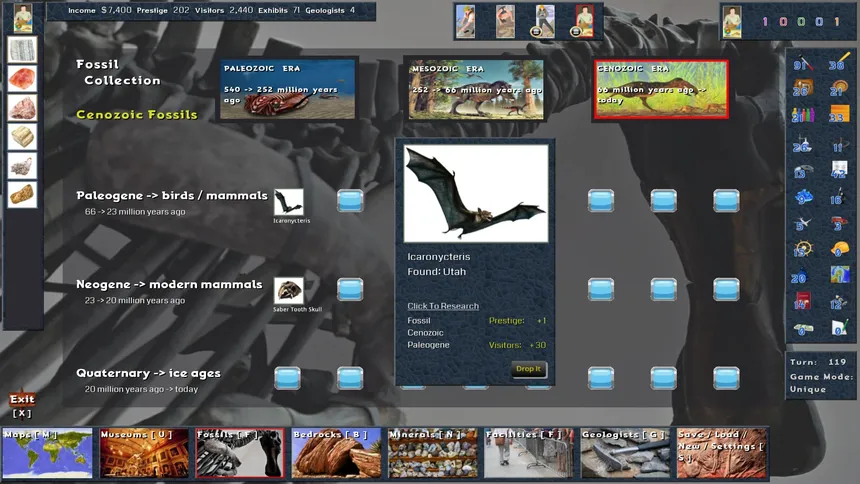Click the colored bottles icon showing 21
860x484 pixels.
pos(802,115)
